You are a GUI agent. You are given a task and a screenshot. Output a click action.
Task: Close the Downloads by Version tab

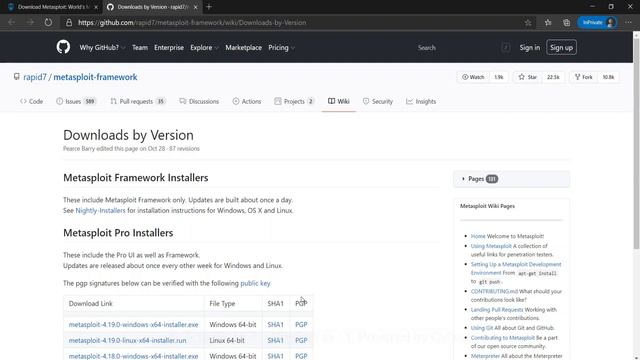[x=196, y=7]
